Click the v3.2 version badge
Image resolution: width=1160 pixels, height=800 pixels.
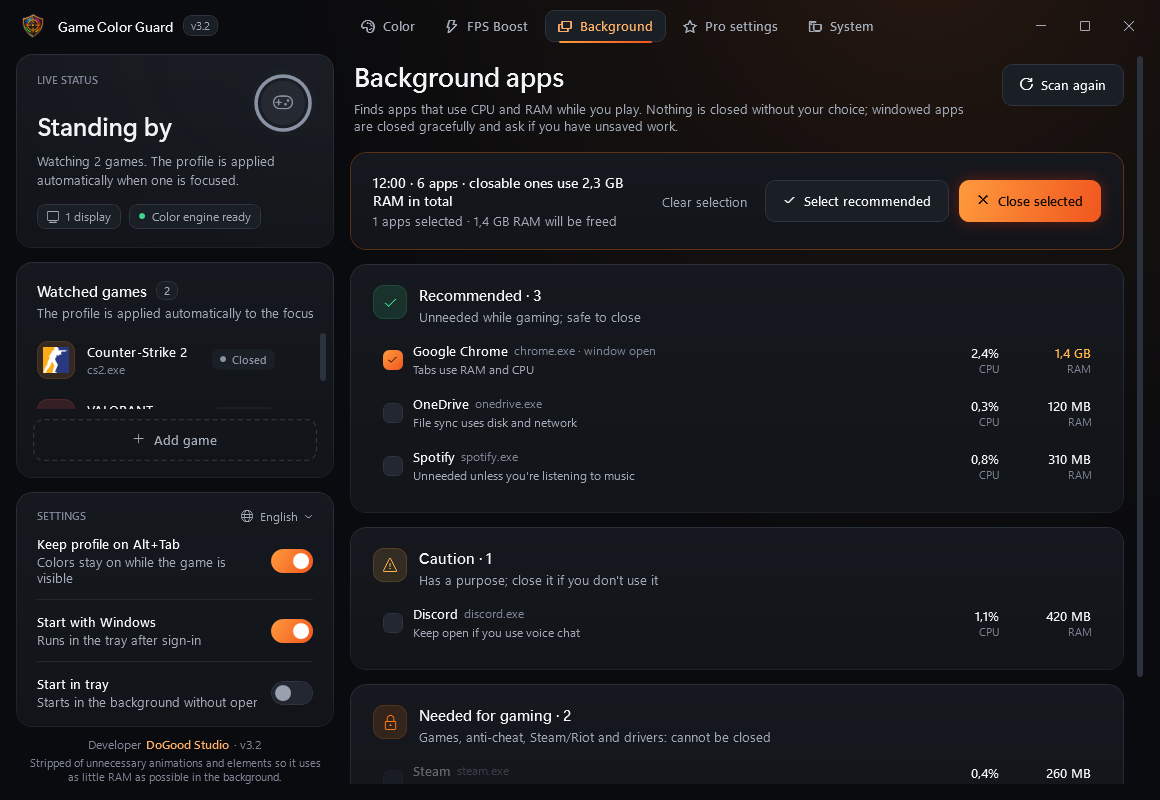click(200, 26)
